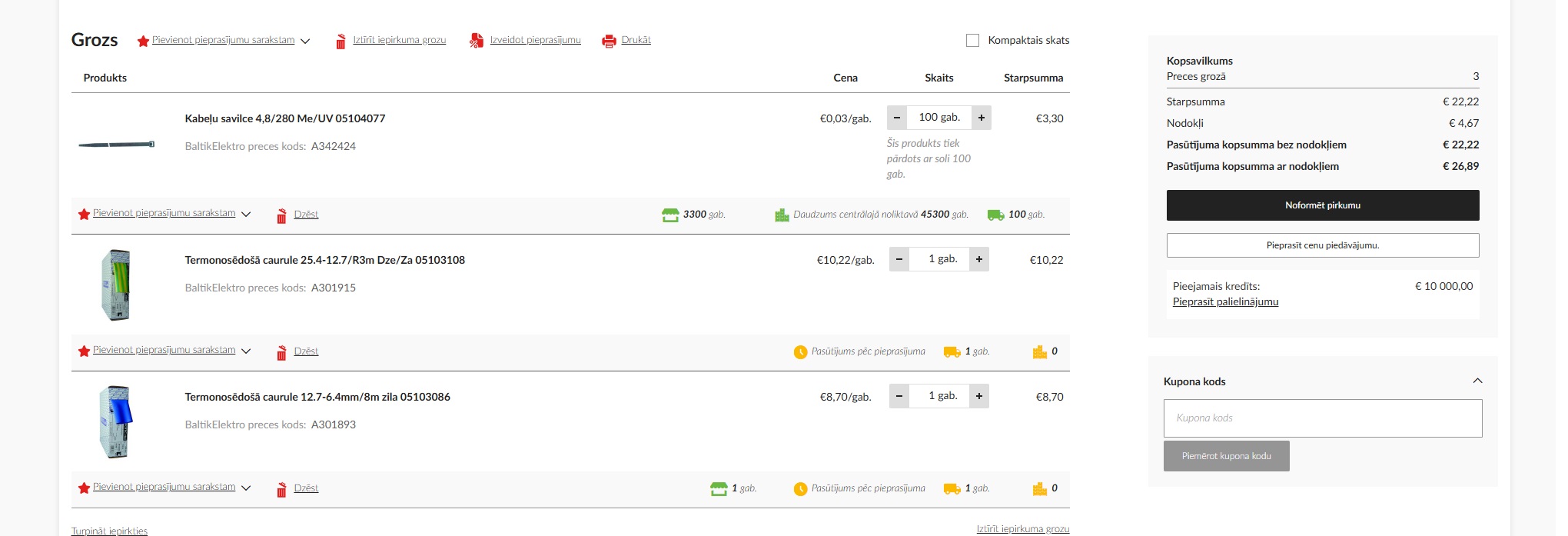Collapse the Kupona kods section
The image size is (1568, 536).
point(1477,381)
